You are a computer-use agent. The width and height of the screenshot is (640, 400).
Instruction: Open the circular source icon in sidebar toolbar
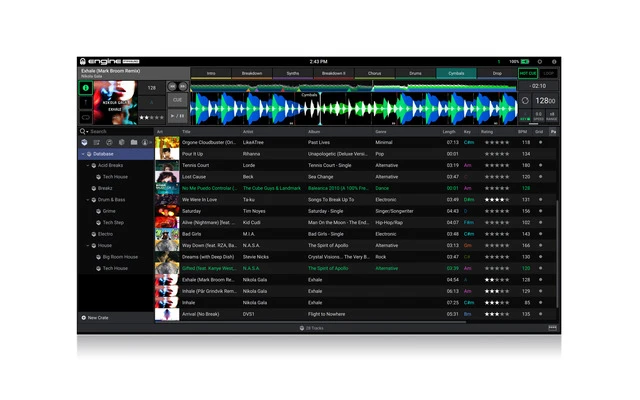click(145, 142)
